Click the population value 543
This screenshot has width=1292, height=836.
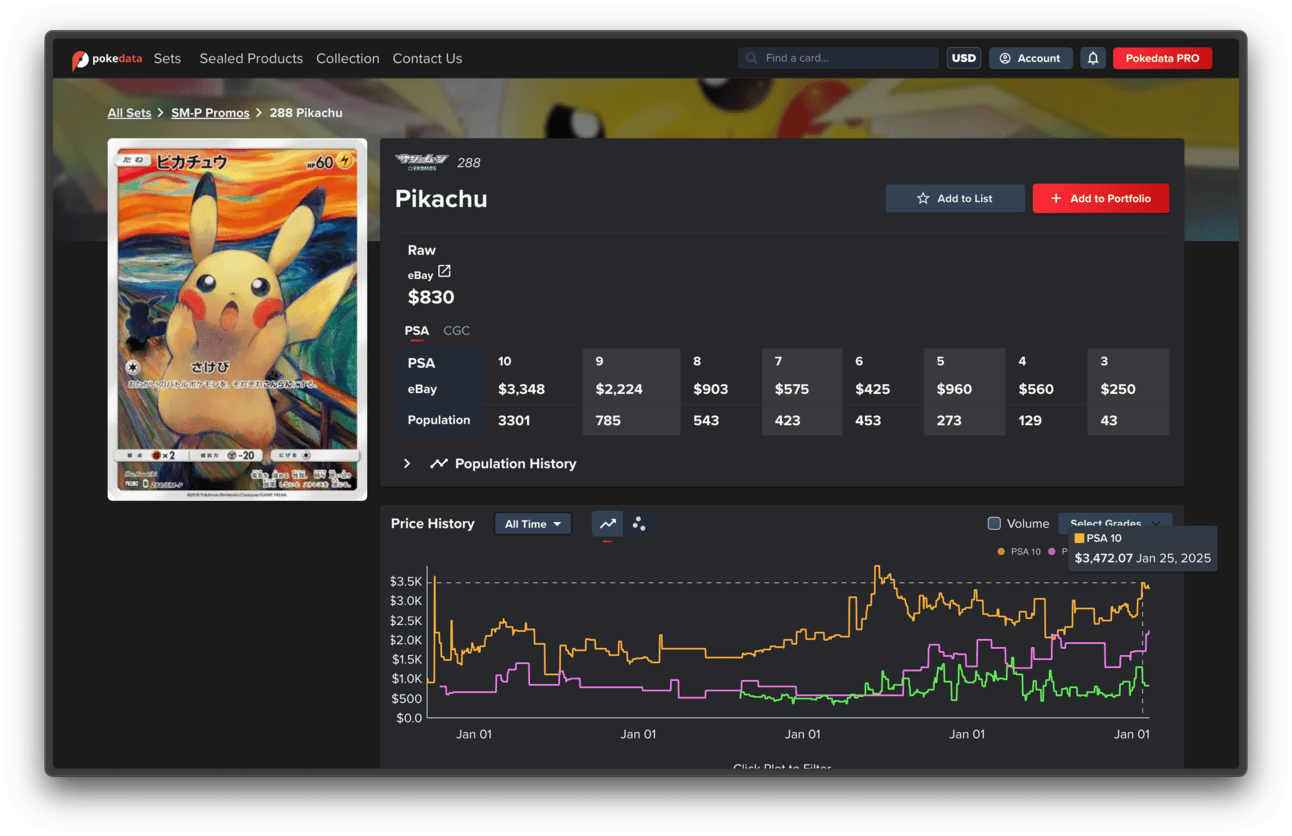(706, 420)
